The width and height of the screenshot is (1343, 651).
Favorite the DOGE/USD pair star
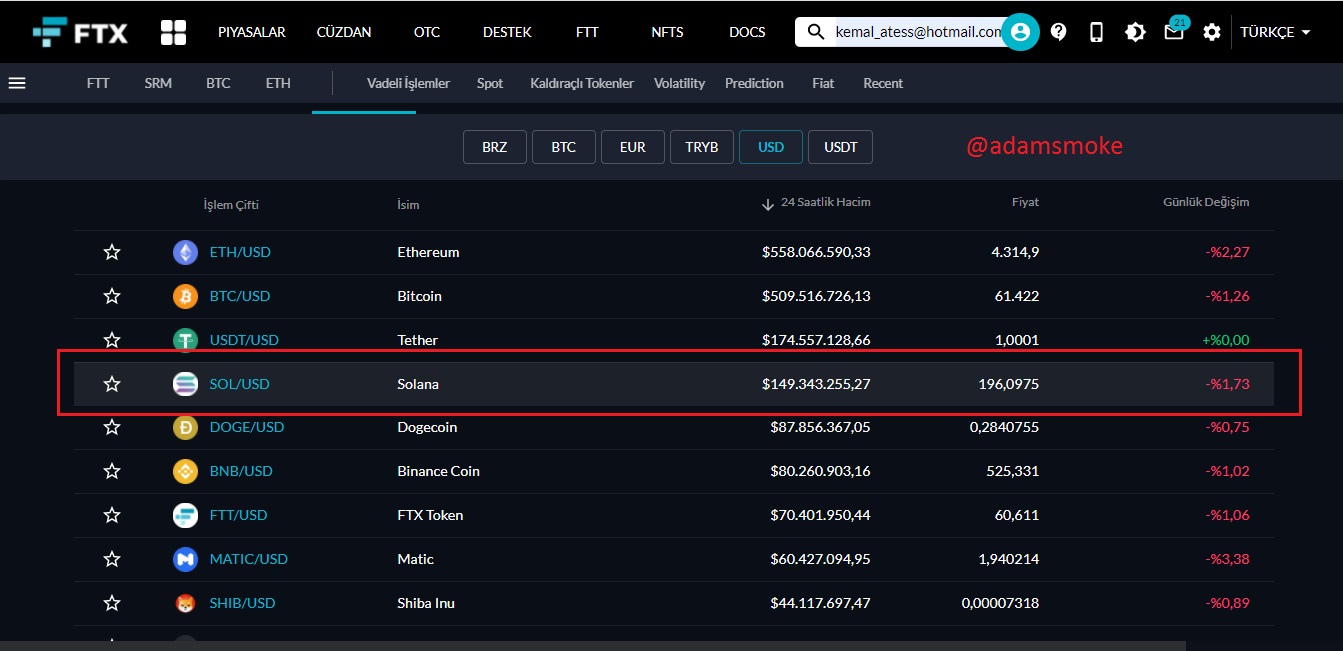click(112, 427)
